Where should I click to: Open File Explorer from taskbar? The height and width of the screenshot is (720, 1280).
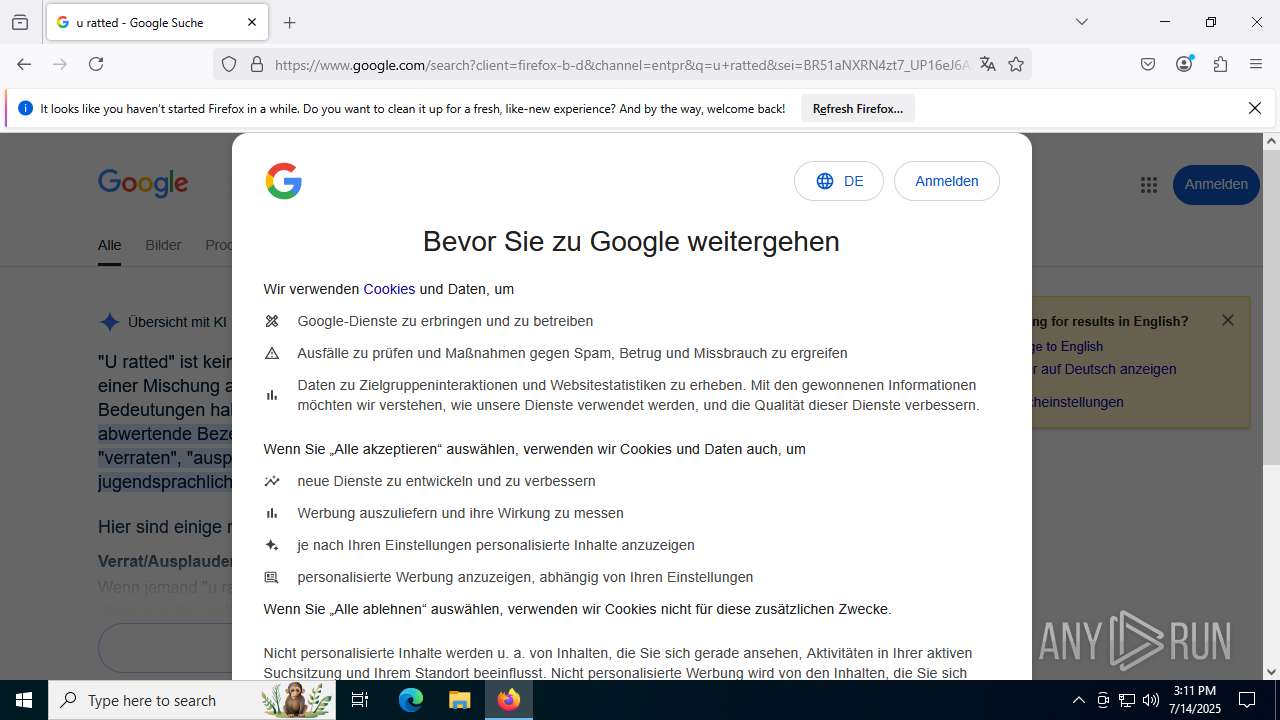click(459, 700)
